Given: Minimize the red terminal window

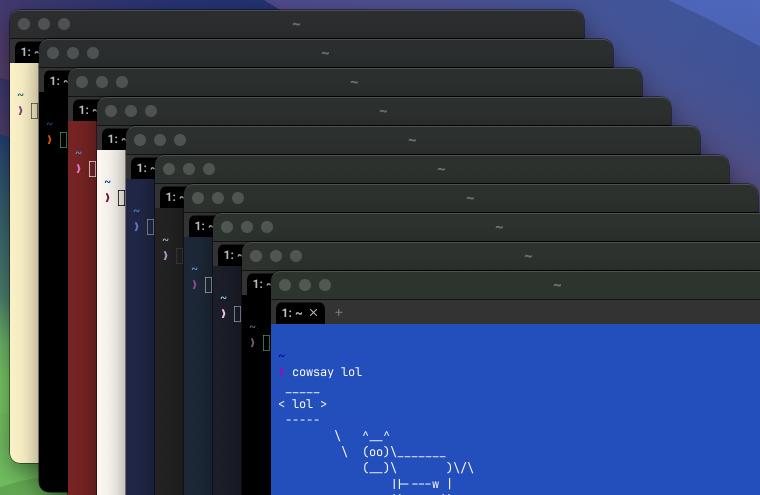Looking at the screenshot, I should 102,82.
